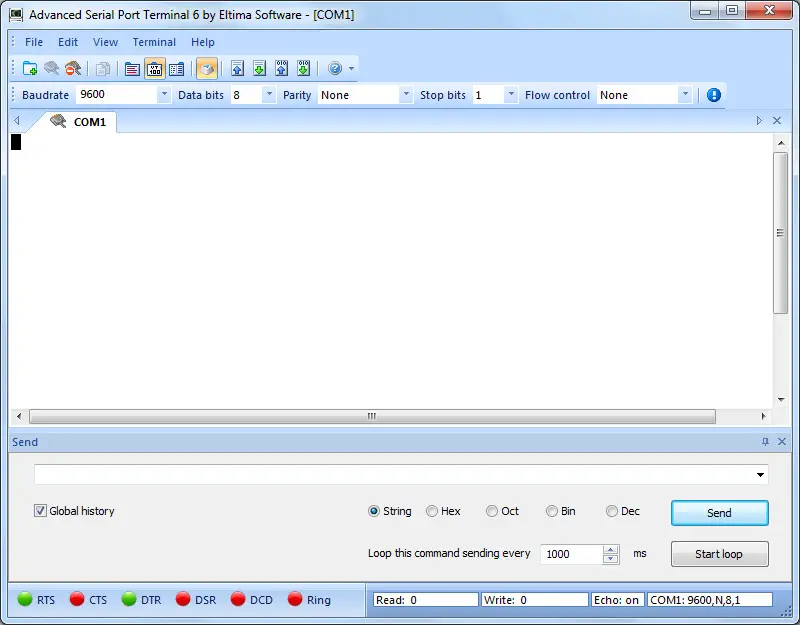Click the Open port connector icon
Image resolution: width=800 pixels, height=625 pixels.
click(x=52, y=68)
